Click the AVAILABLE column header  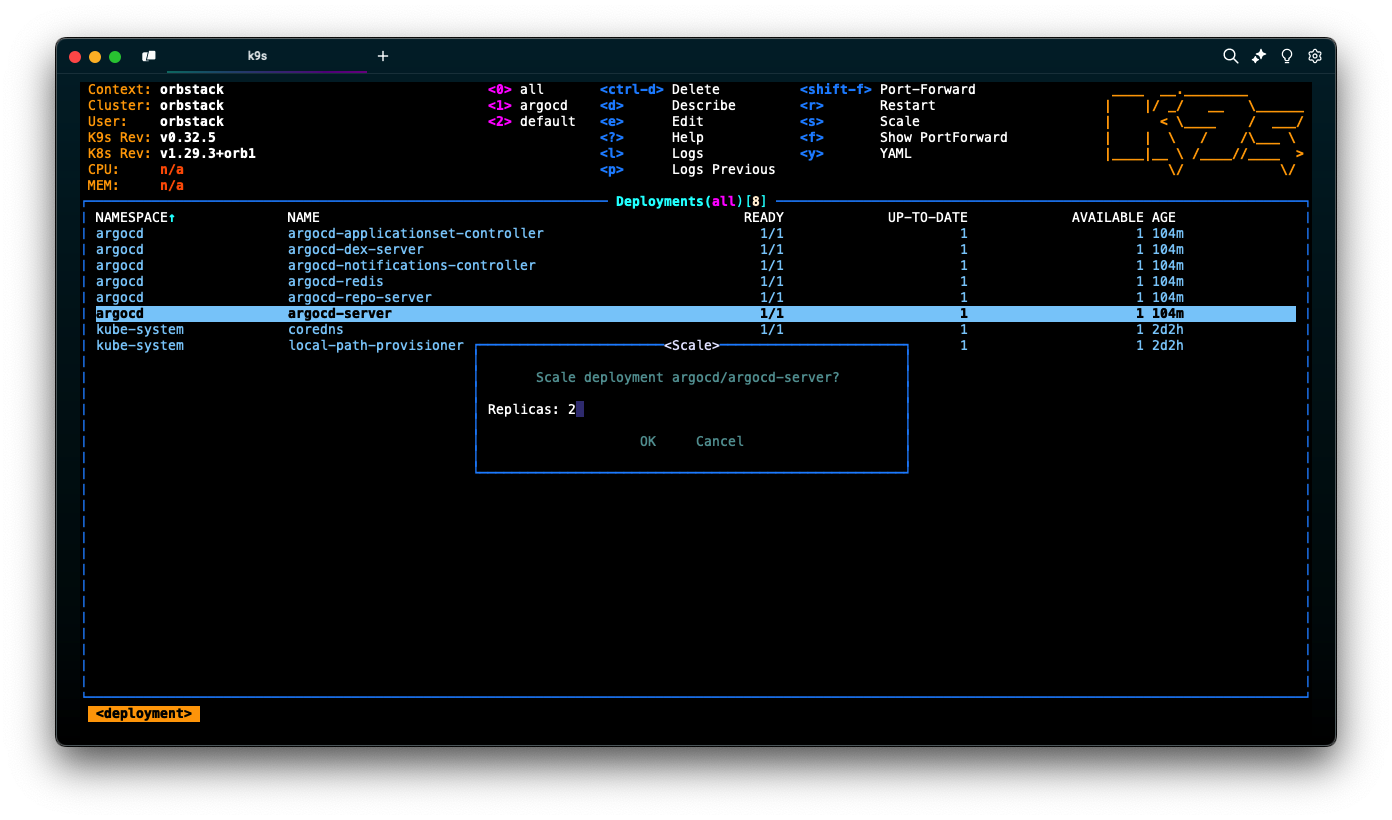[1108, 217]
